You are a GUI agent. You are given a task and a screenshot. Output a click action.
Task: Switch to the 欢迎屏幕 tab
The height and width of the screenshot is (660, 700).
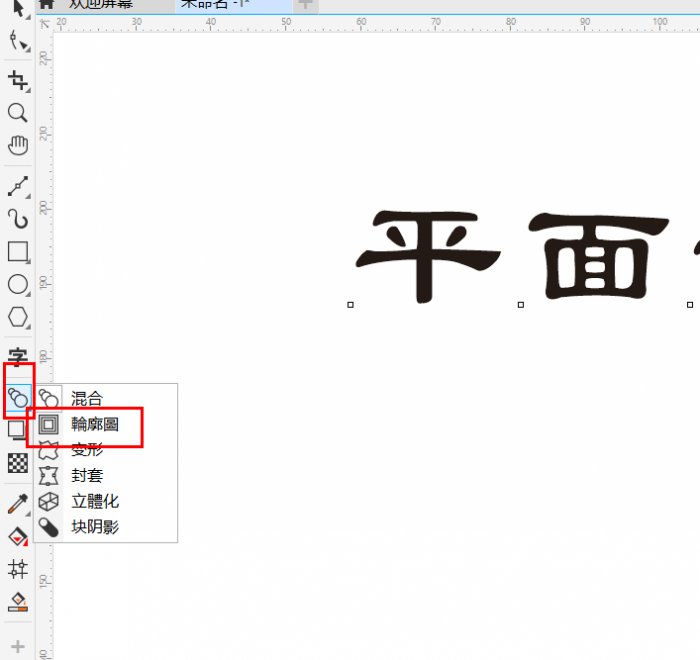tap(99, 5)
